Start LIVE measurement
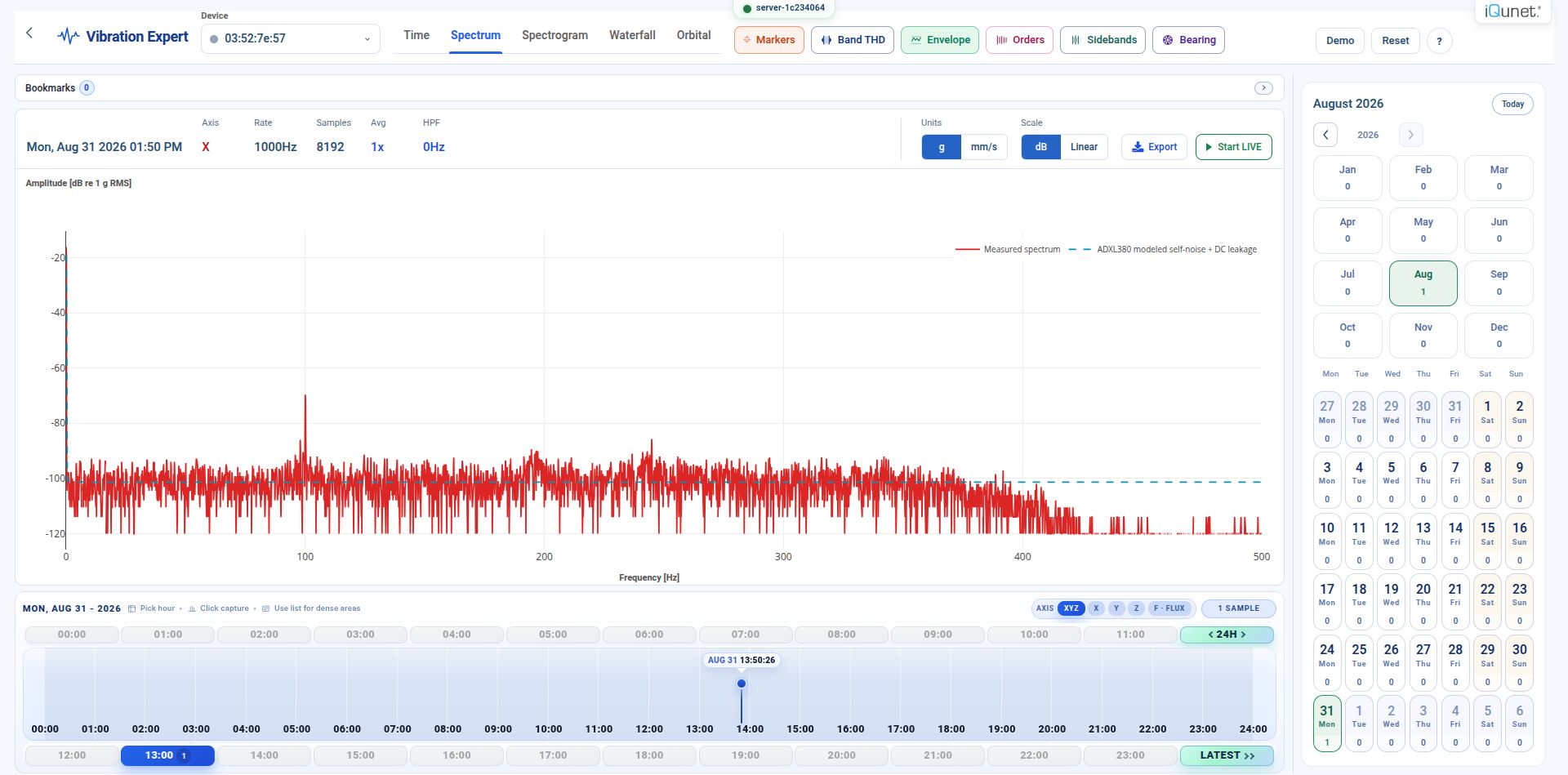 1233,147
